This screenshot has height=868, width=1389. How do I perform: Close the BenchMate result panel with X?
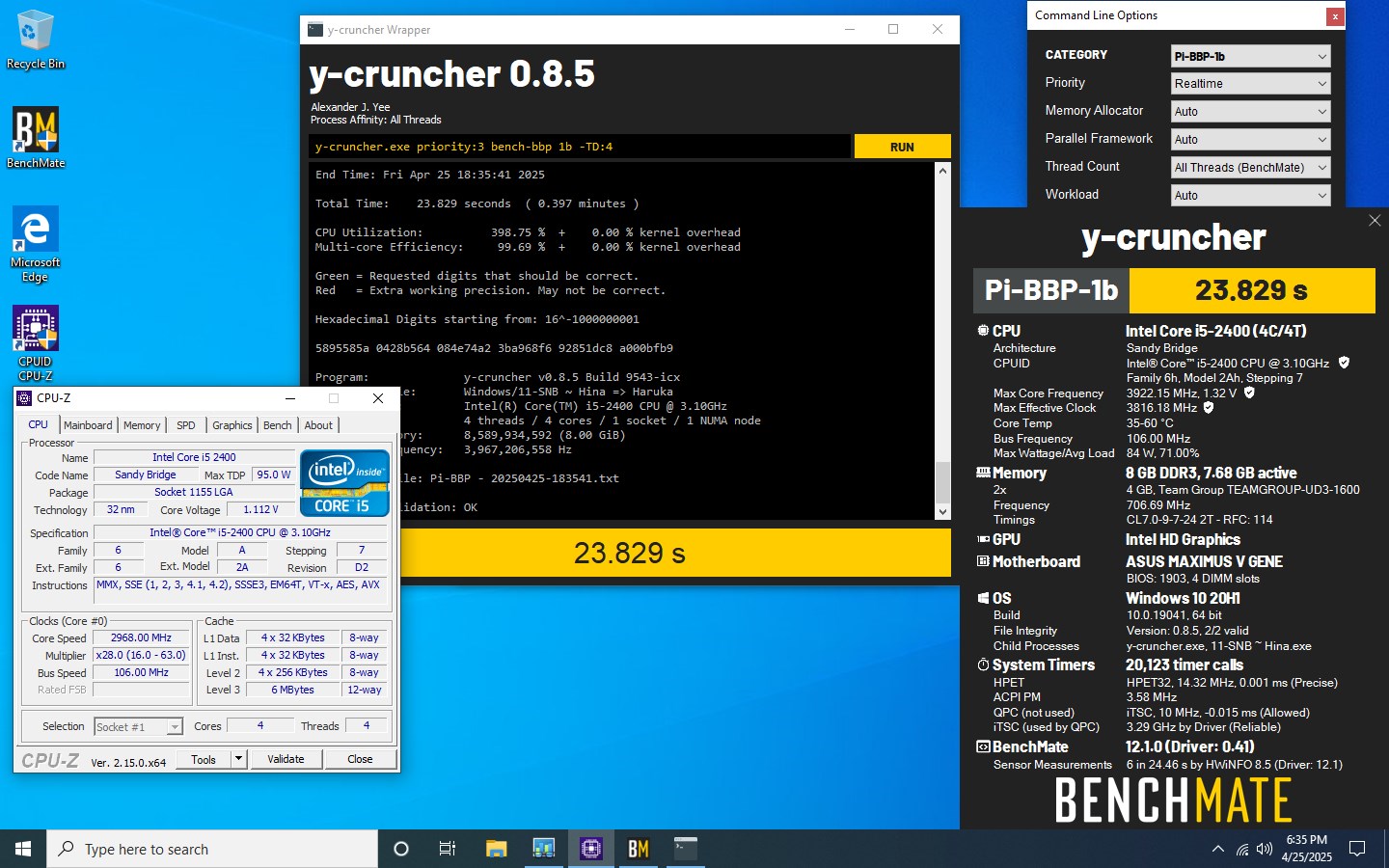[1375, 221]
